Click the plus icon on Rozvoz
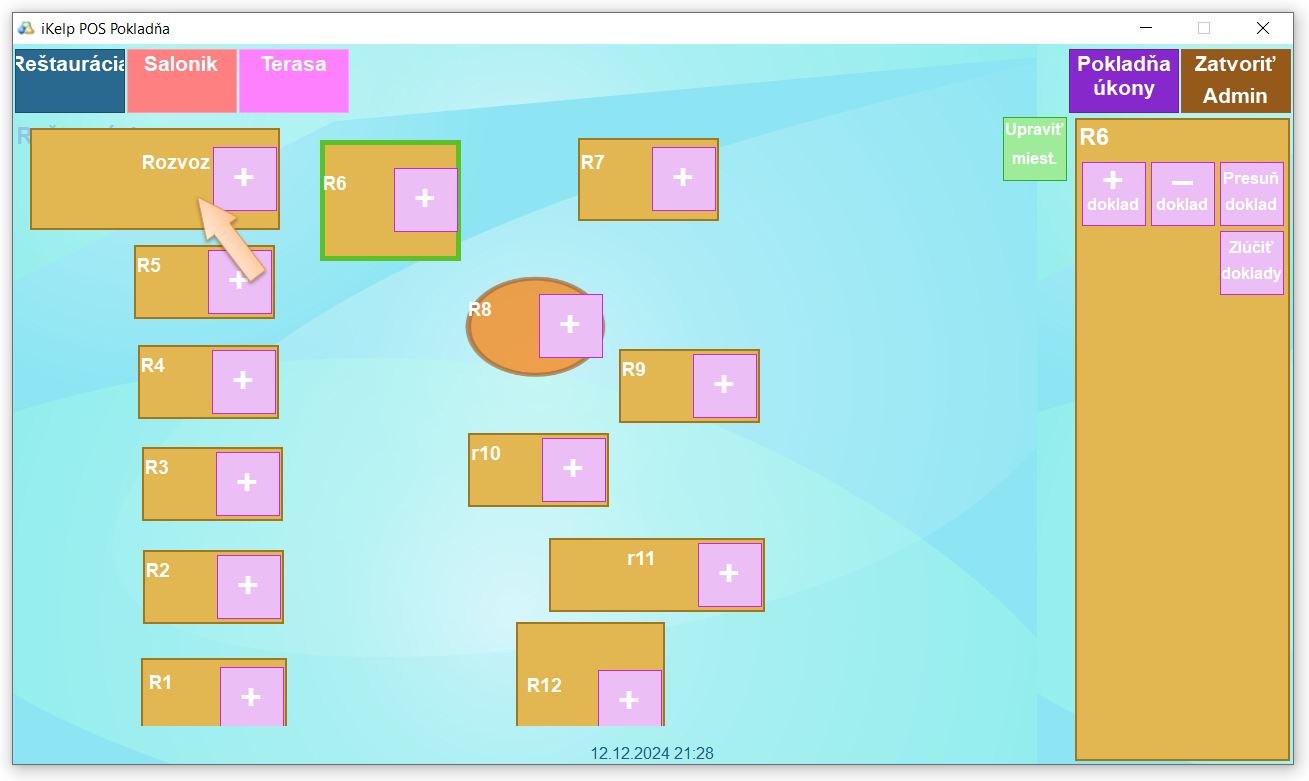The image size is (1309, 781). (244, 178)
